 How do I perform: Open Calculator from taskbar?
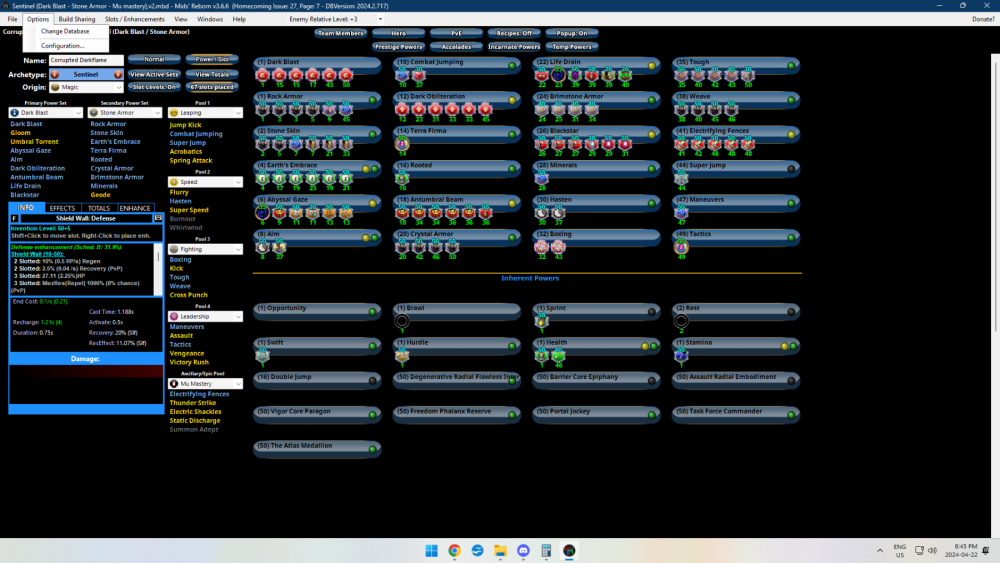coord(546,550)
